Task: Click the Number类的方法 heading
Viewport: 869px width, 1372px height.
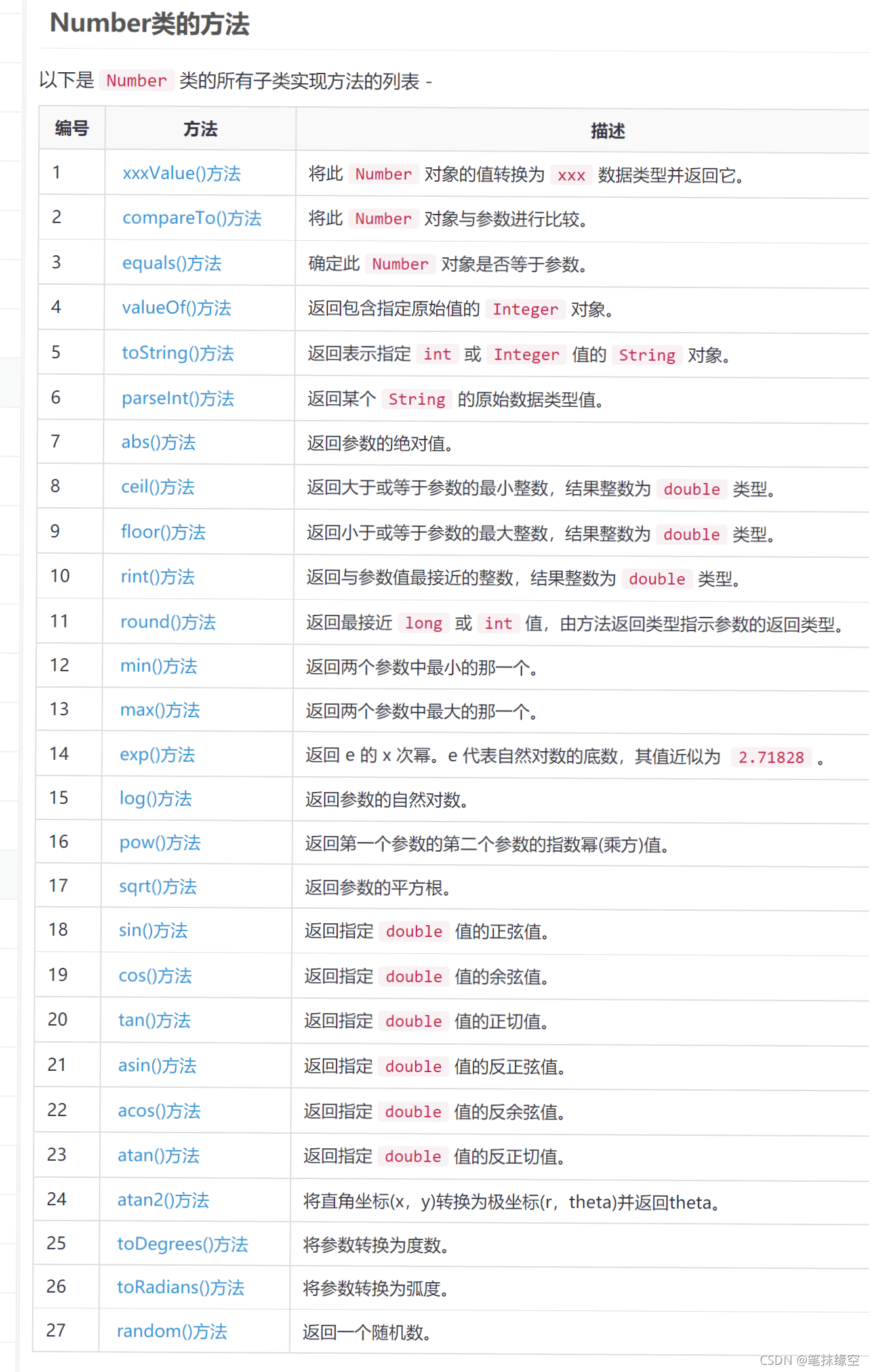Action: pyautogui.click(x=150, y=24)
